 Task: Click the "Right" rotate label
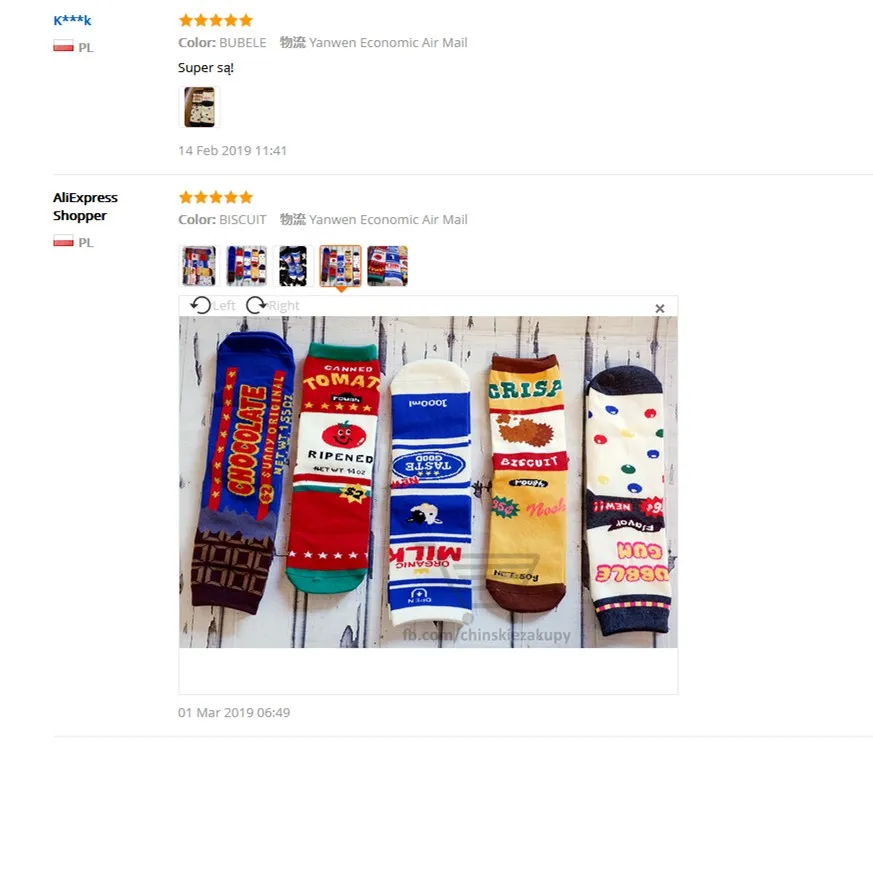point(284,306)
